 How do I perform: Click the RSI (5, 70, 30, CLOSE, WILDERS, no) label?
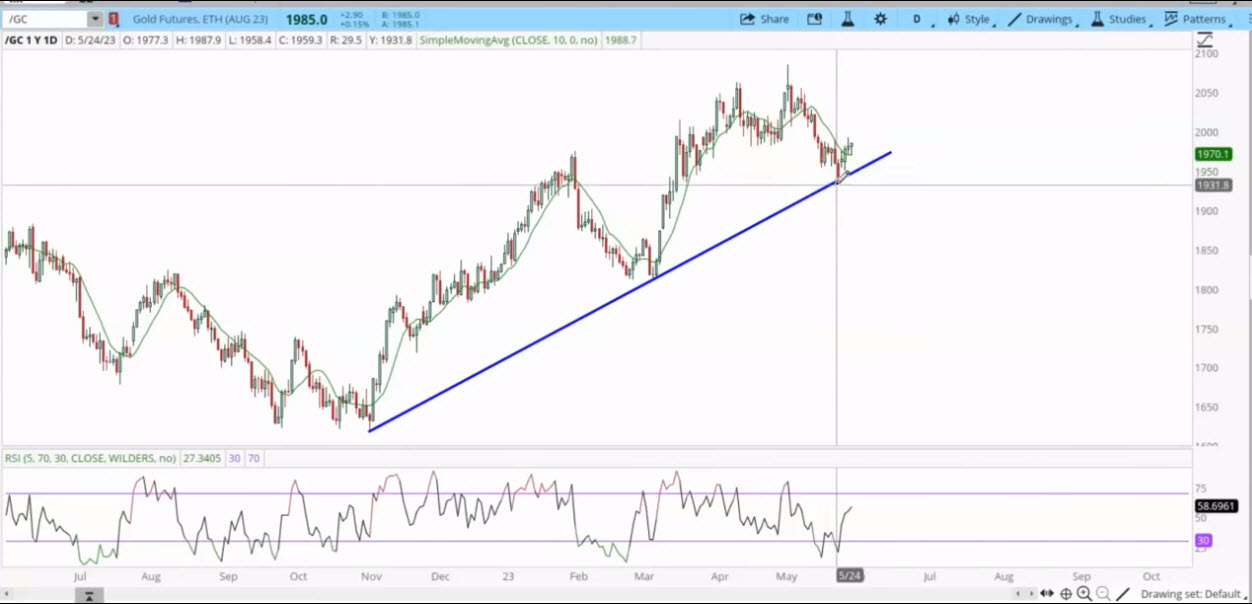coord(91,458)
